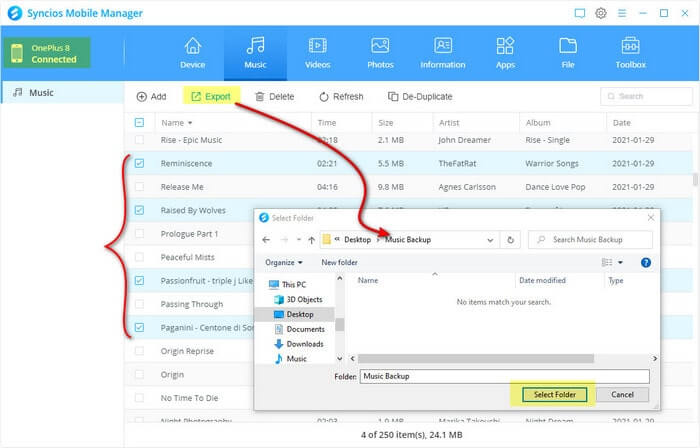700x448 pixels.
Task: Open recent locations dropdown in dialog
Action: (298, 240)
